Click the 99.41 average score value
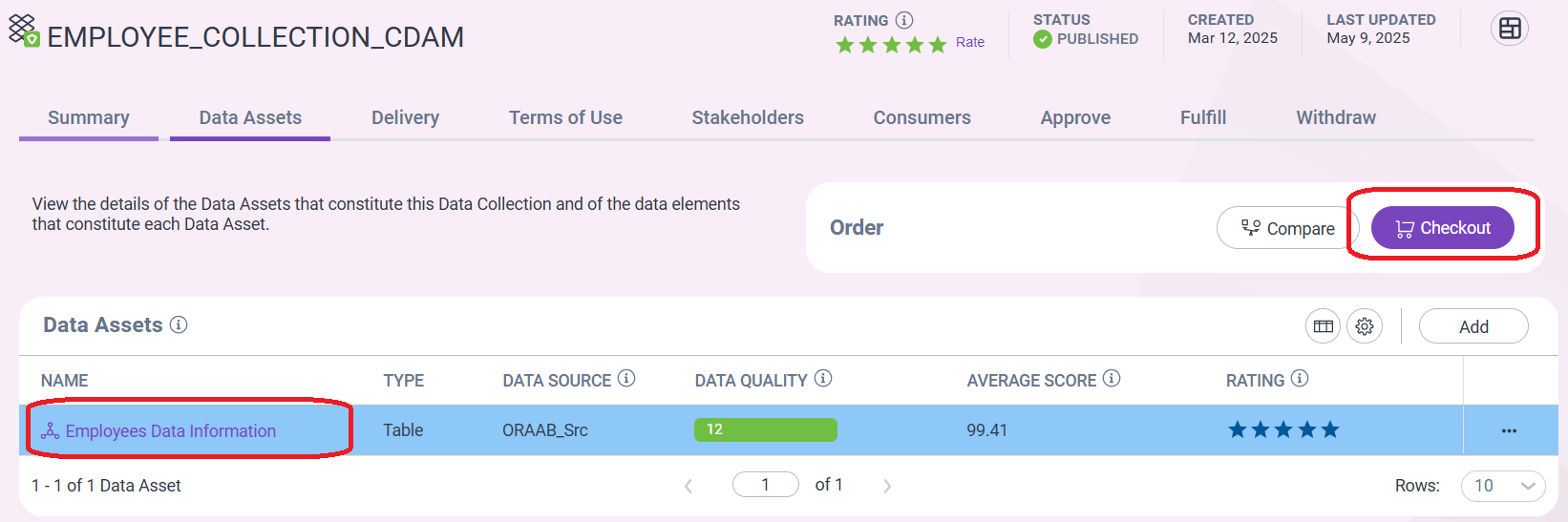 coord(986,430)
